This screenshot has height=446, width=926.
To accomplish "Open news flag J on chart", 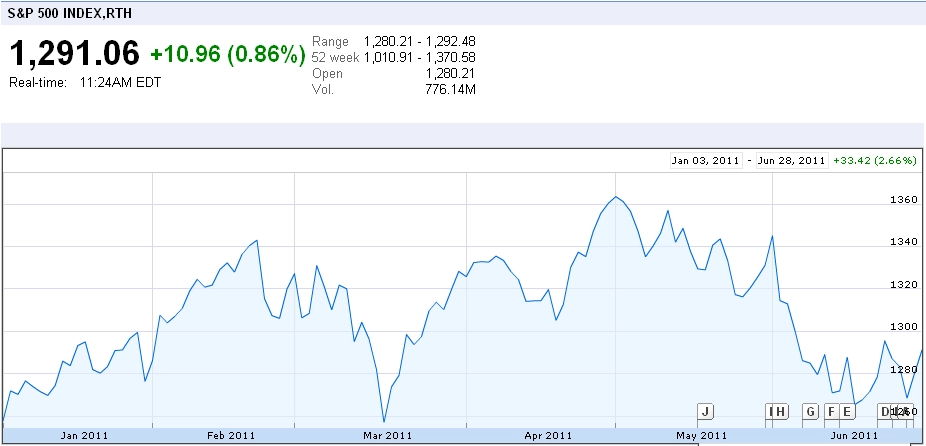I will (706, 411).
